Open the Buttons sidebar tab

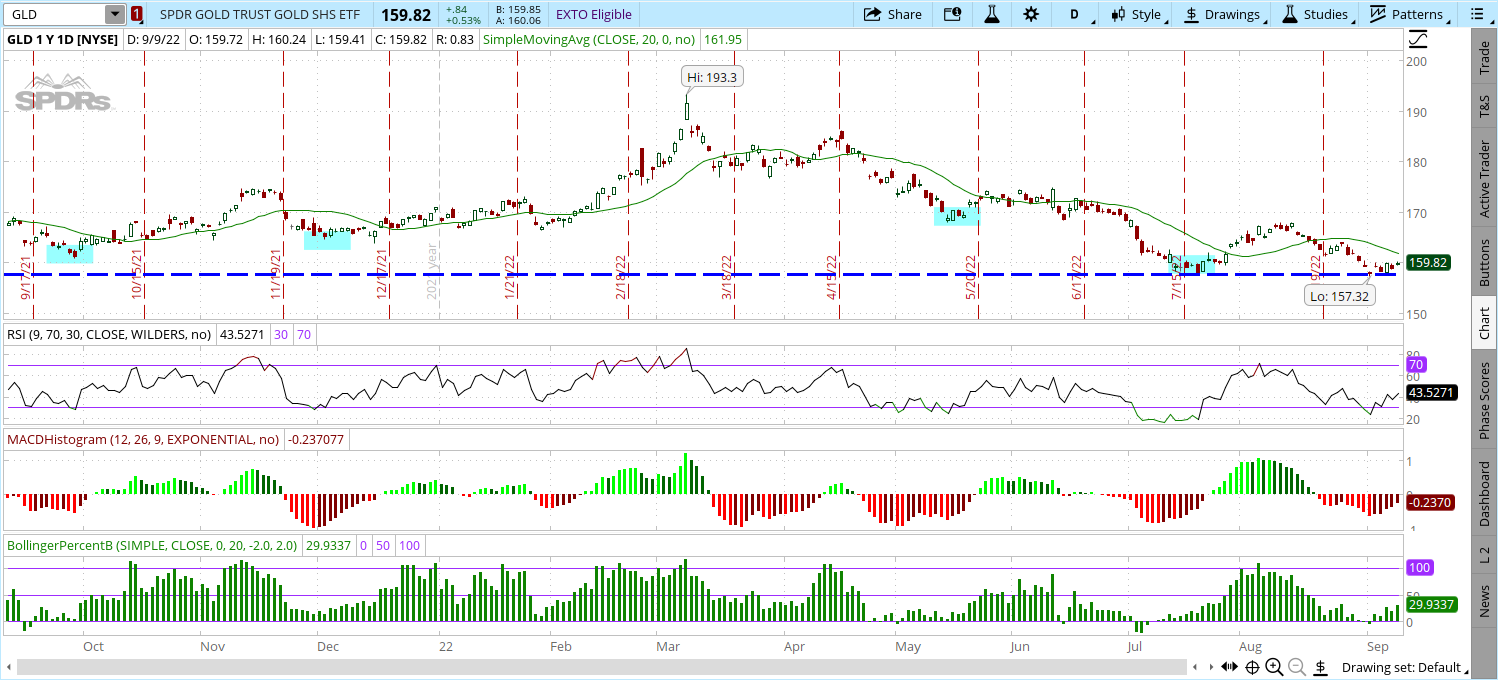click(1484, 264)
